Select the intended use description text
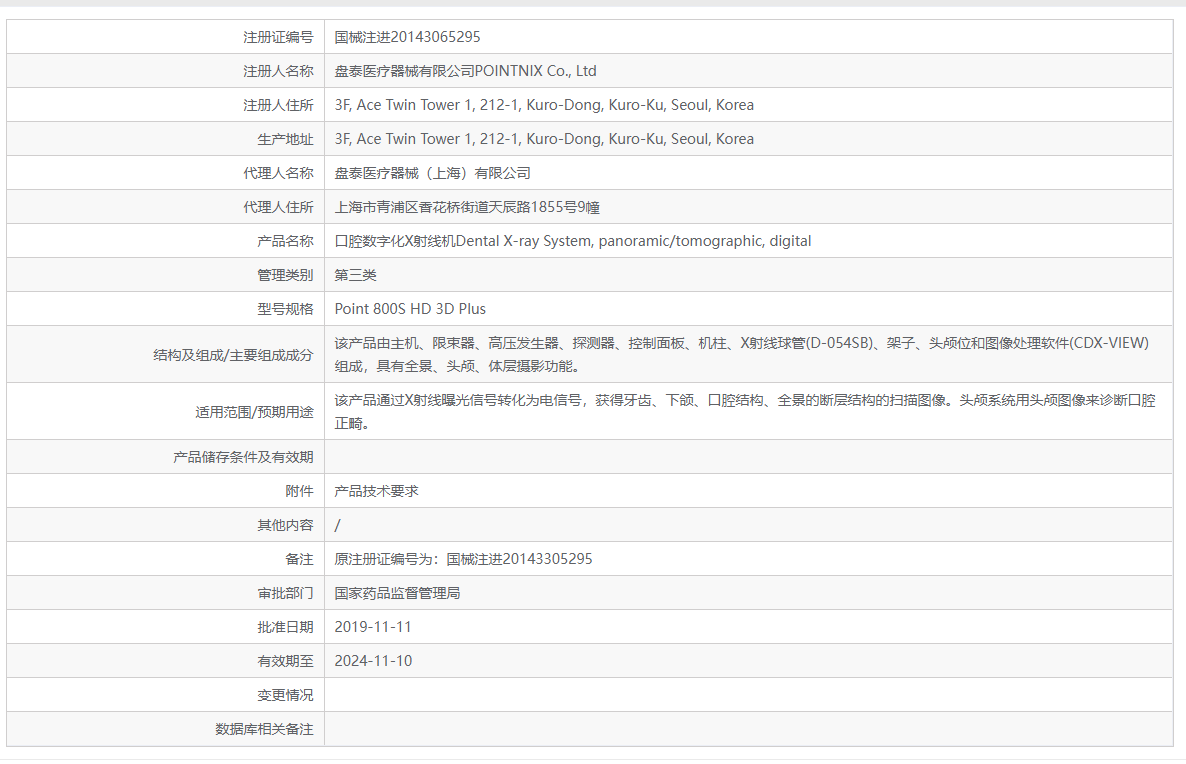The image size is (1186, 764). (x=745, y=412)
